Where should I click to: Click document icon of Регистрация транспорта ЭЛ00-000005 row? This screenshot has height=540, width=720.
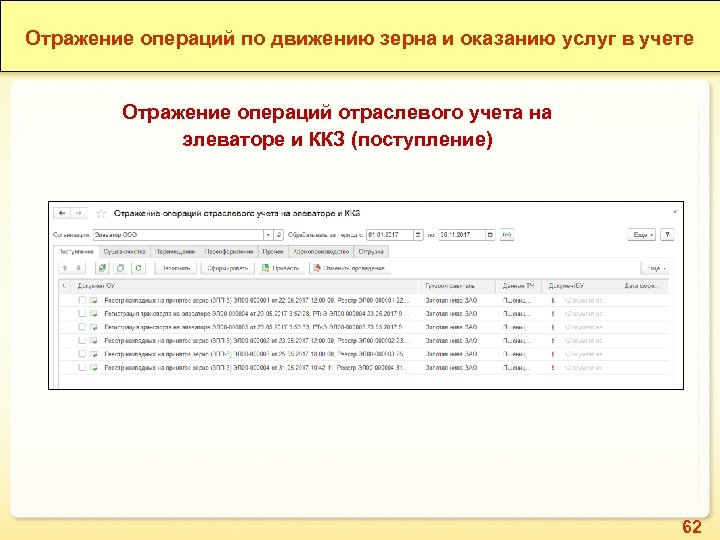coord(94,327)
